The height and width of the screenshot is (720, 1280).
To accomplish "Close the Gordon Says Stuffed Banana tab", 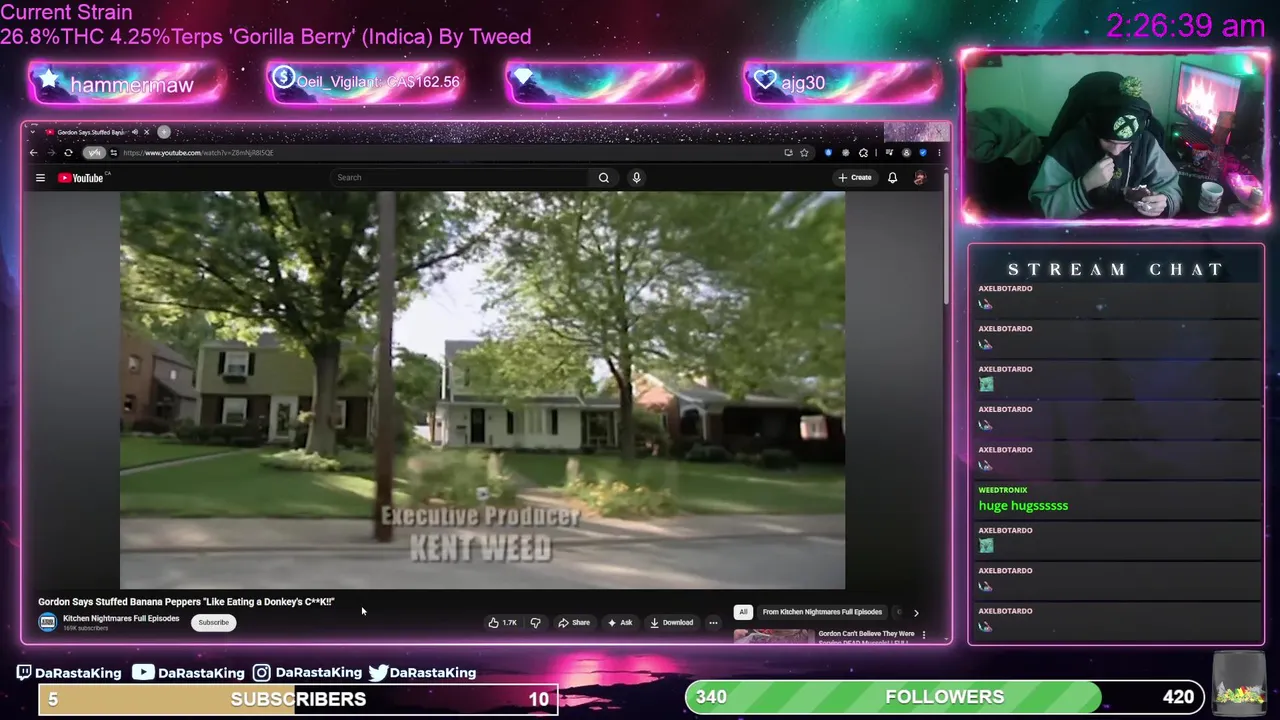I will 146,132.
